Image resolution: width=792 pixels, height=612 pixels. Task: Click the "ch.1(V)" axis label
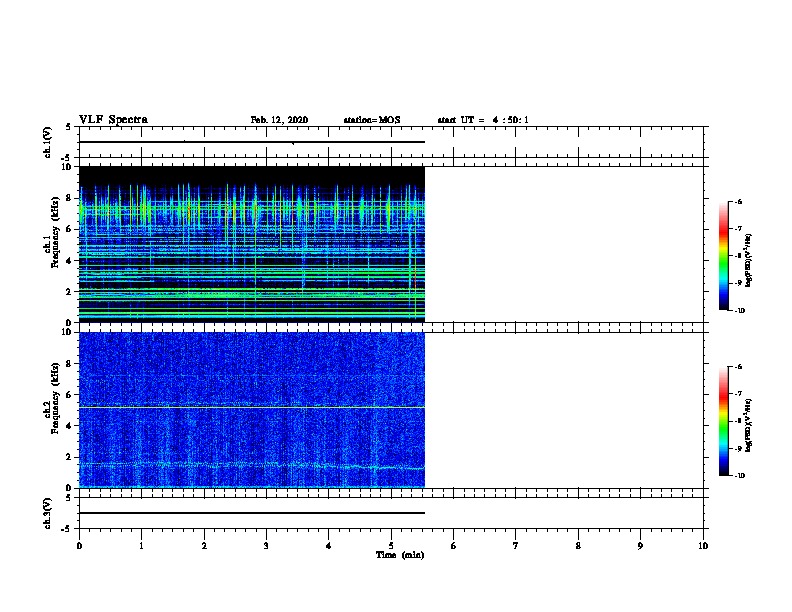click(x=48, y=142)
